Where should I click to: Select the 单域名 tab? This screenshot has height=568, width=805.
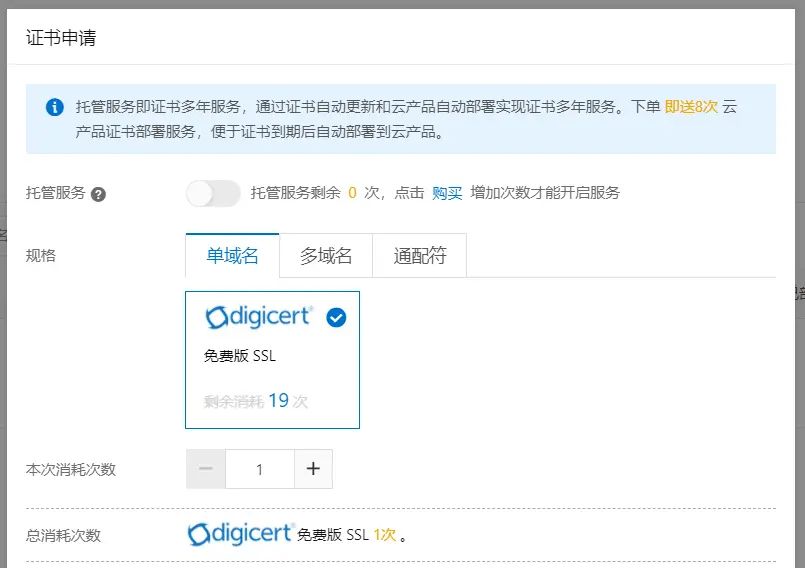pyautogui.click(x=233, y=255)
